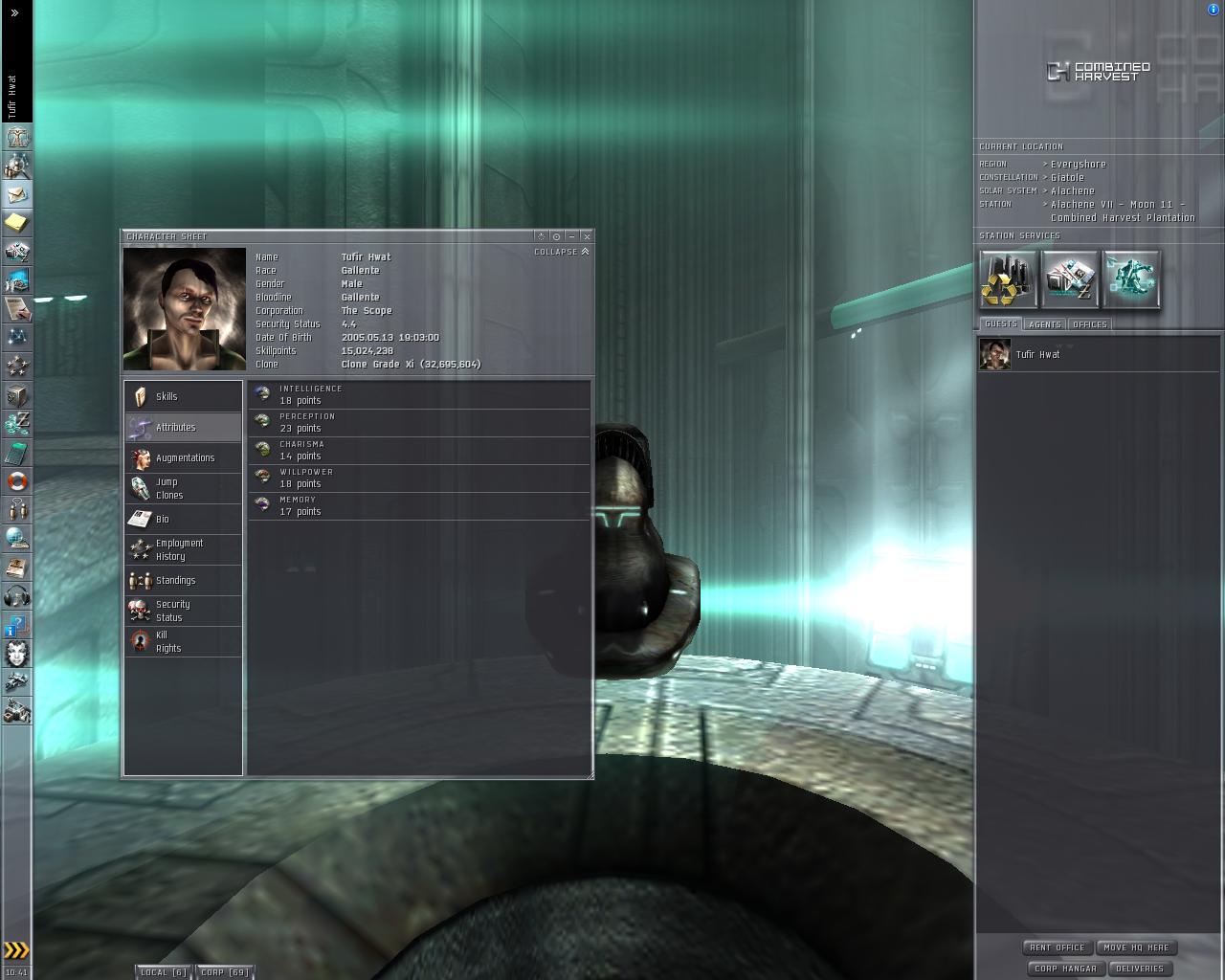Open the journal book icon

[17, 568]
